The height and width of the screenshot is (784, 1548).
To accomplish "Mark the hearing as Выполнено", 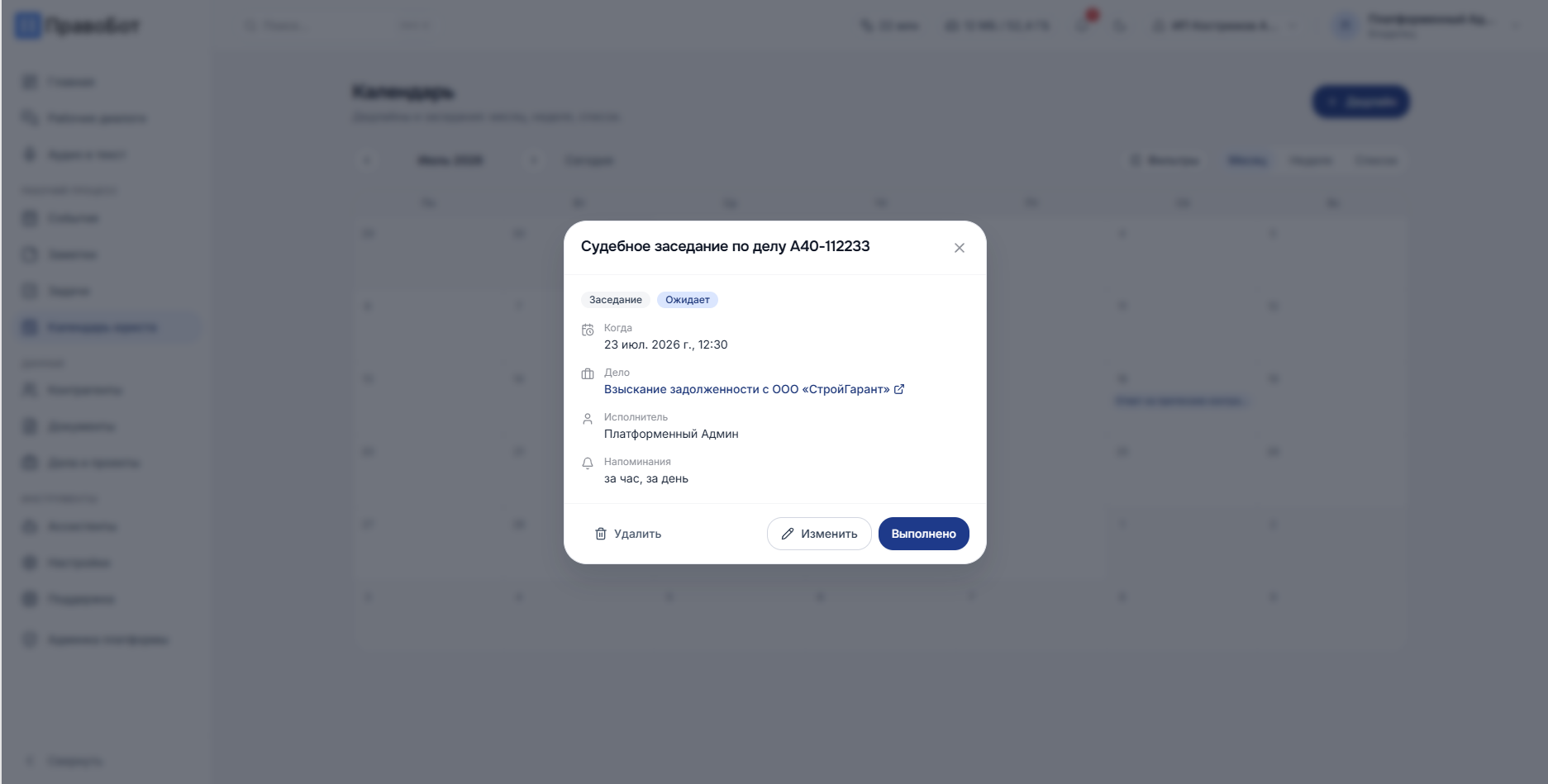I will click(923, 534).
